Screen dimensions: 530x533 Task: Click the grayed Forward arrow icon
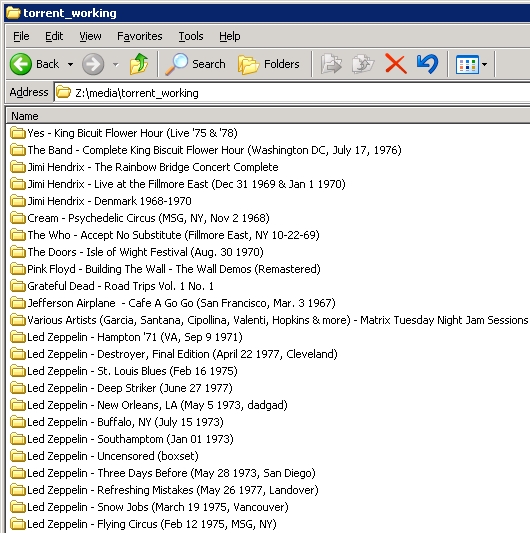click(x=93, y=64)
